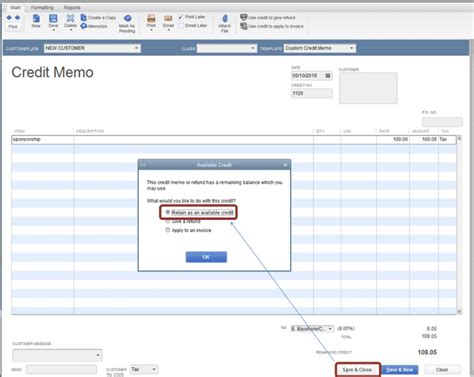Screen dimensions: 474x377
Task: Expand the Save dropdown arrow
Action: 53,30
